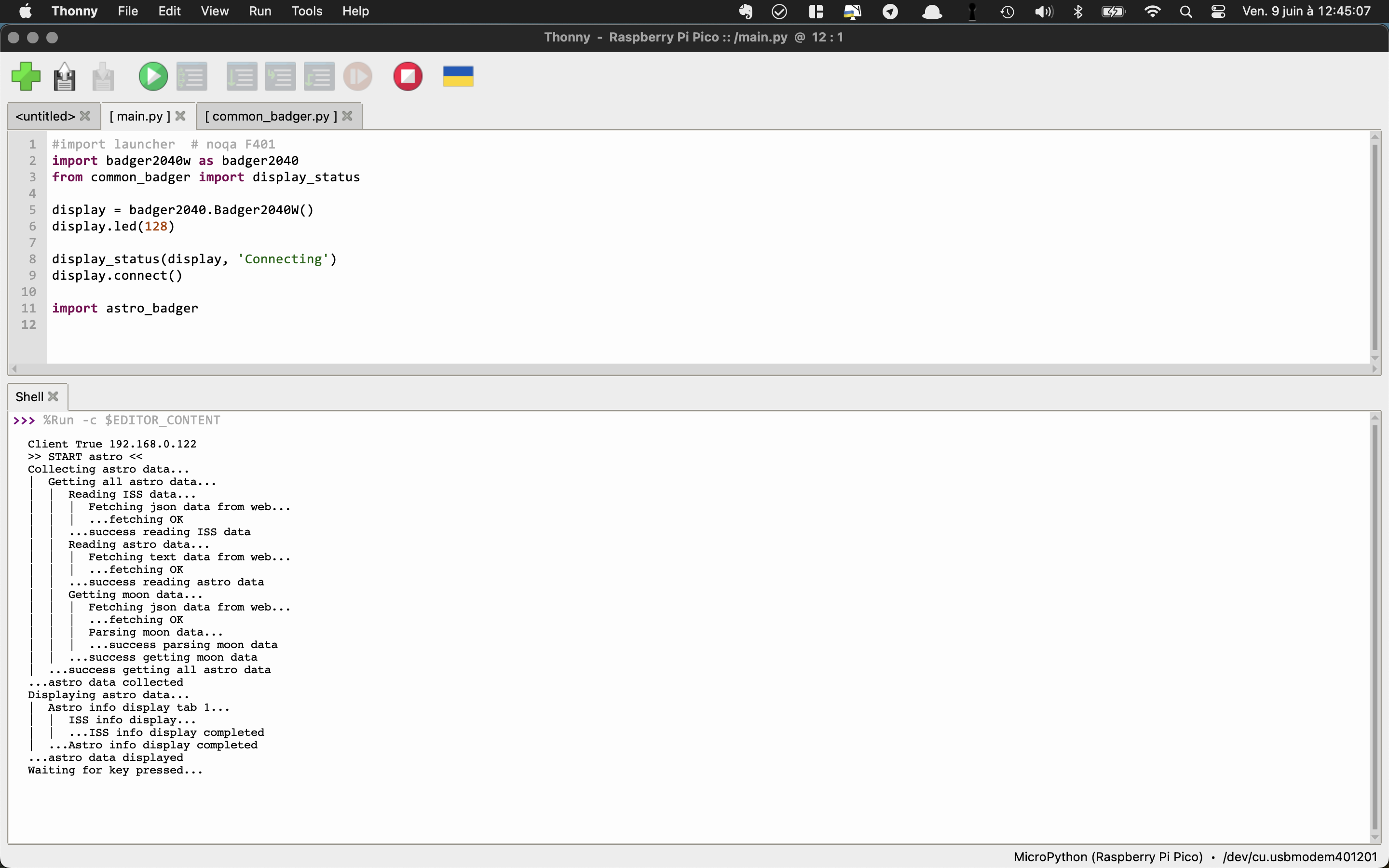Click the Step into icon
The width and height of the screenshot is (1389, 868).
[x=280, y=76]
